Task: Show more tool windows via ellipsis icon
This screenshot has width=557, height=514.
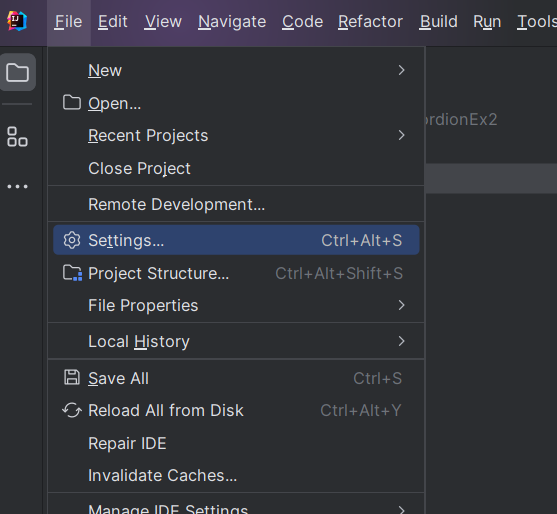Action: point(17,186)
